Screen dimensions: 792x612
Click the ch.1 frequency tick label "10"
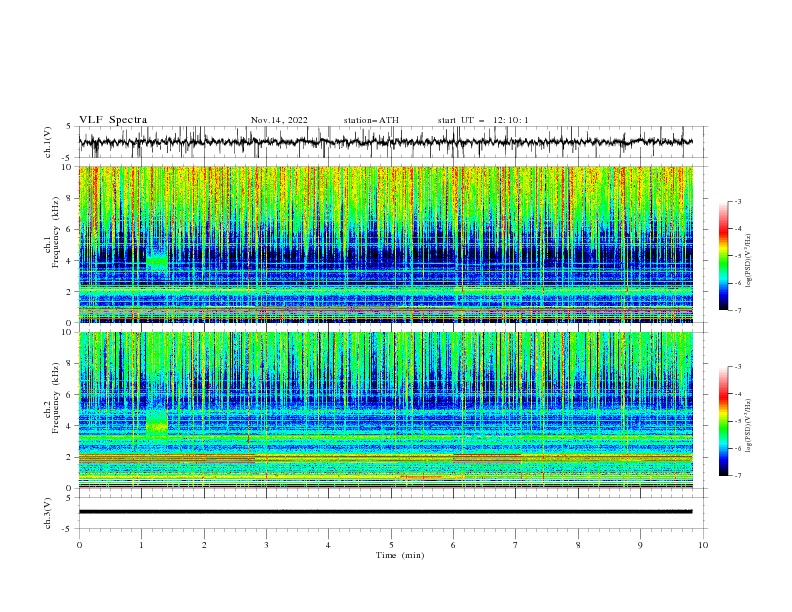coord(68,167)
